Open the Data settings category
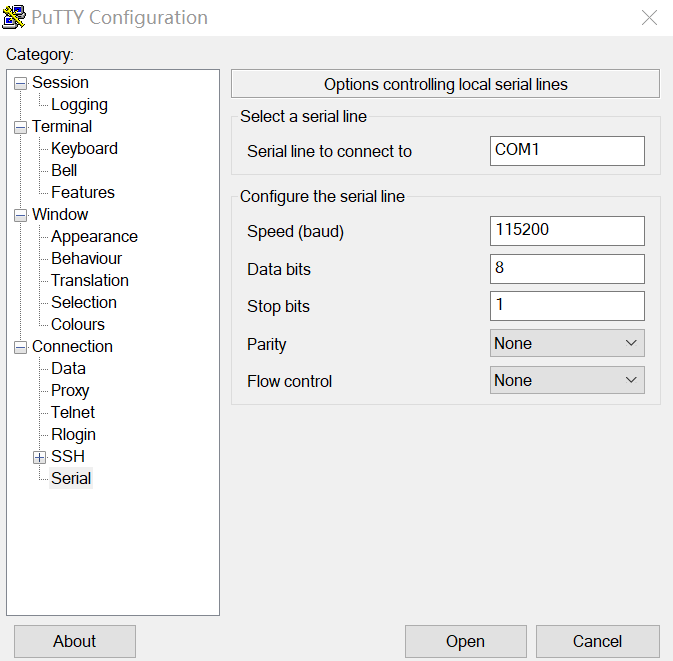The width and height of the screenshot is (673, 661). click(x=68, y=368)
